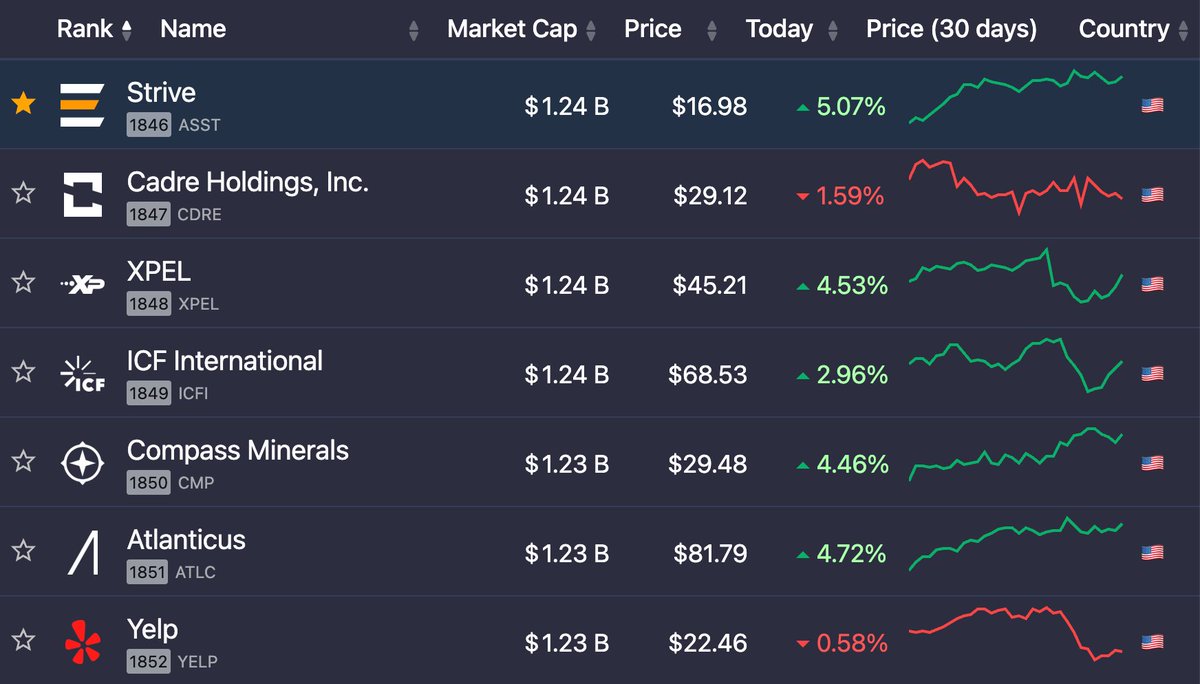Viewport: 1200px width, 684px height.
Task: Click the XPEL logo icon
Action: [x=82, y=284]
